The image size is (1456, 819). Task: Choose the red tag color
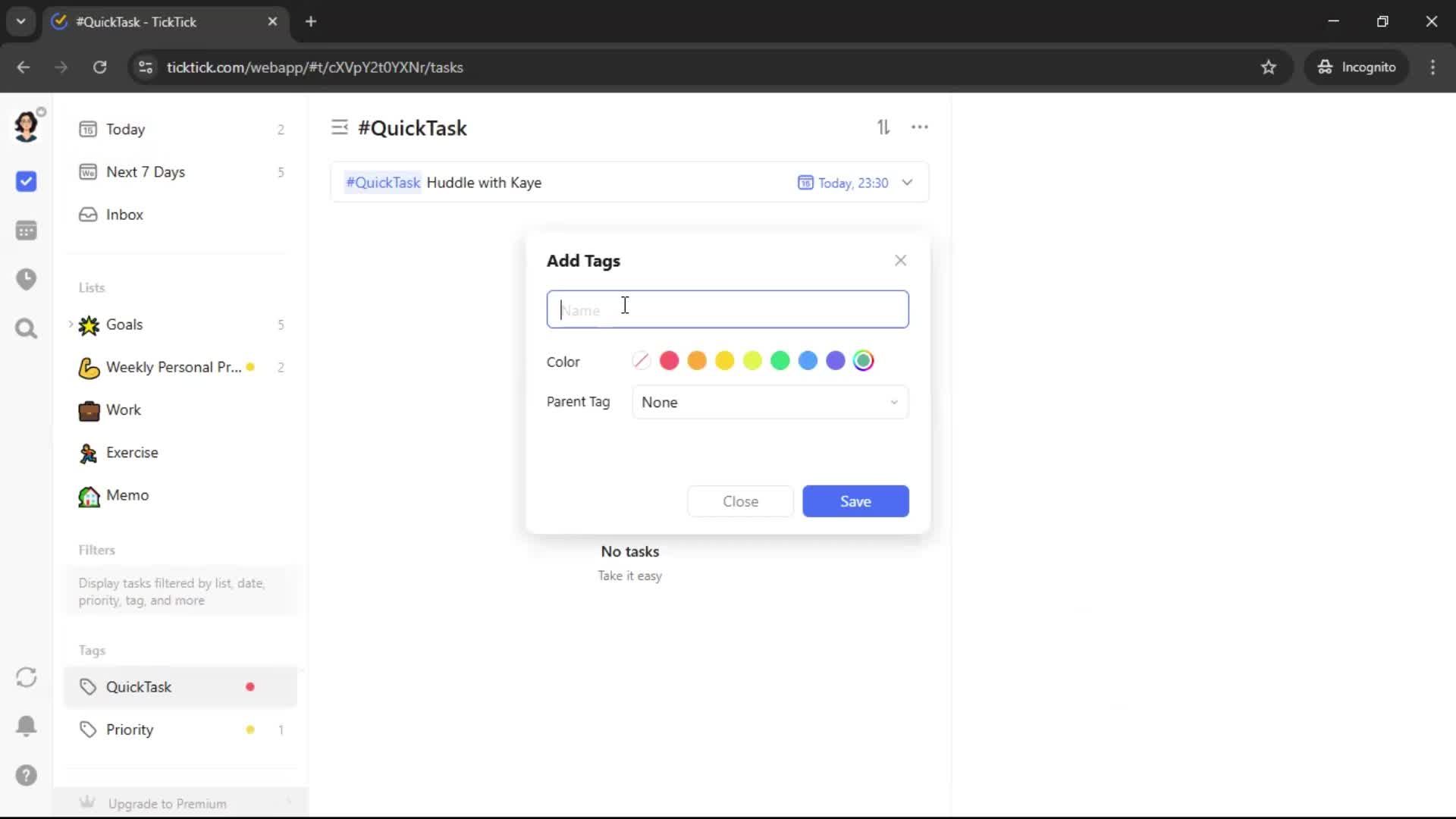coord(669,361)
